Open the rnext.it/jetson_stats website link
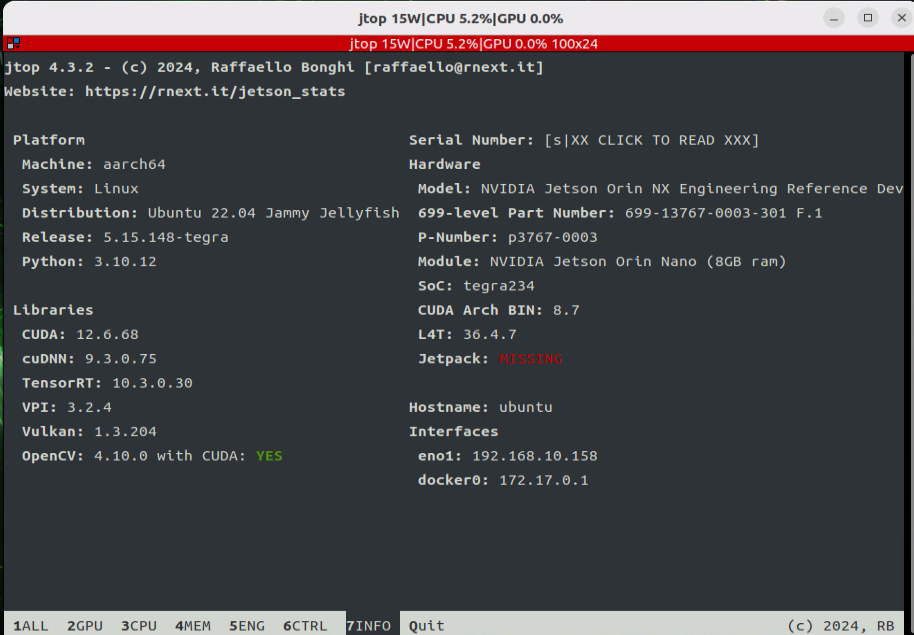914x635 pixels. click(x=215, y=91)
